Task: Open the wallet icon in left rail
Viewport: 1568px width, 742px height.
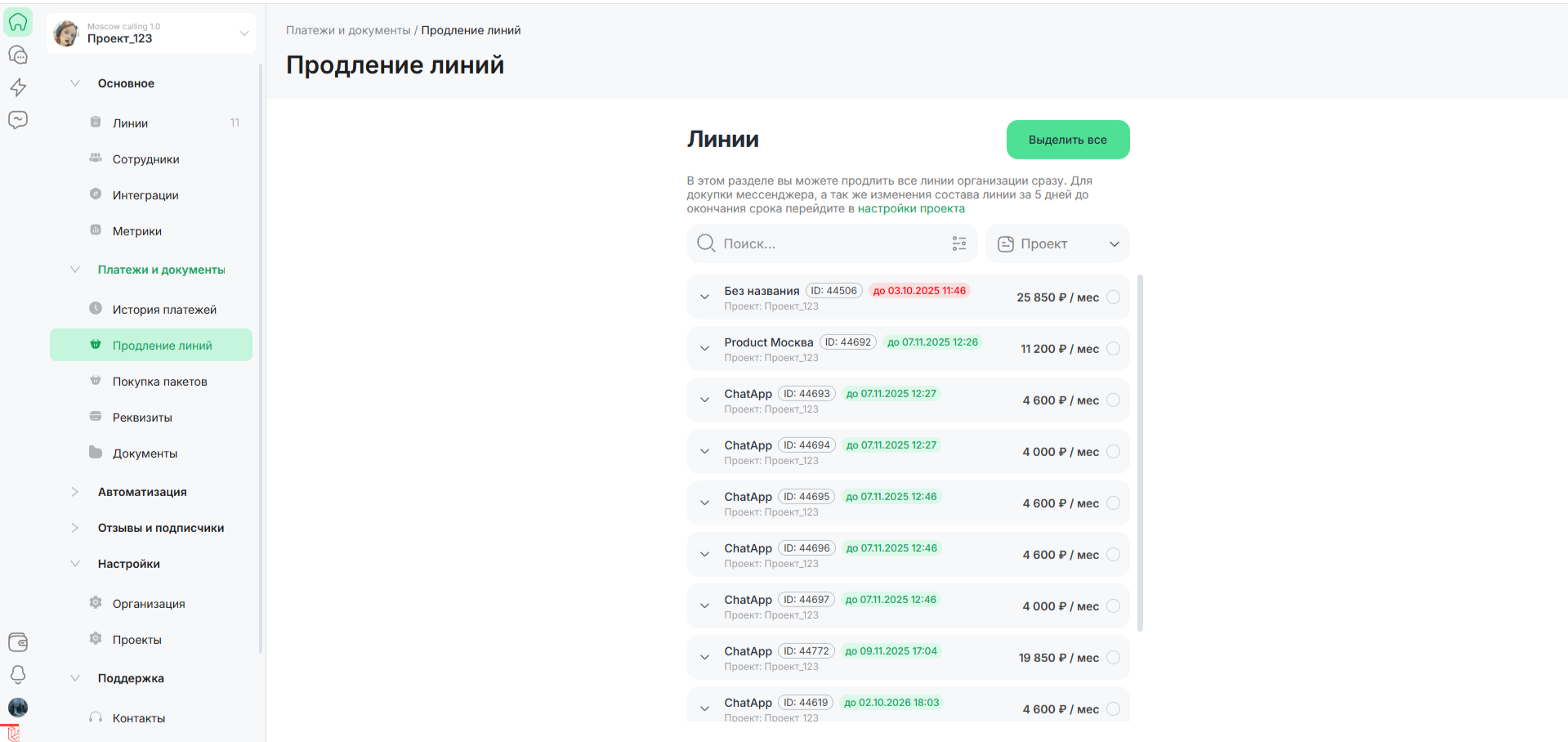Action: [18, 642]
